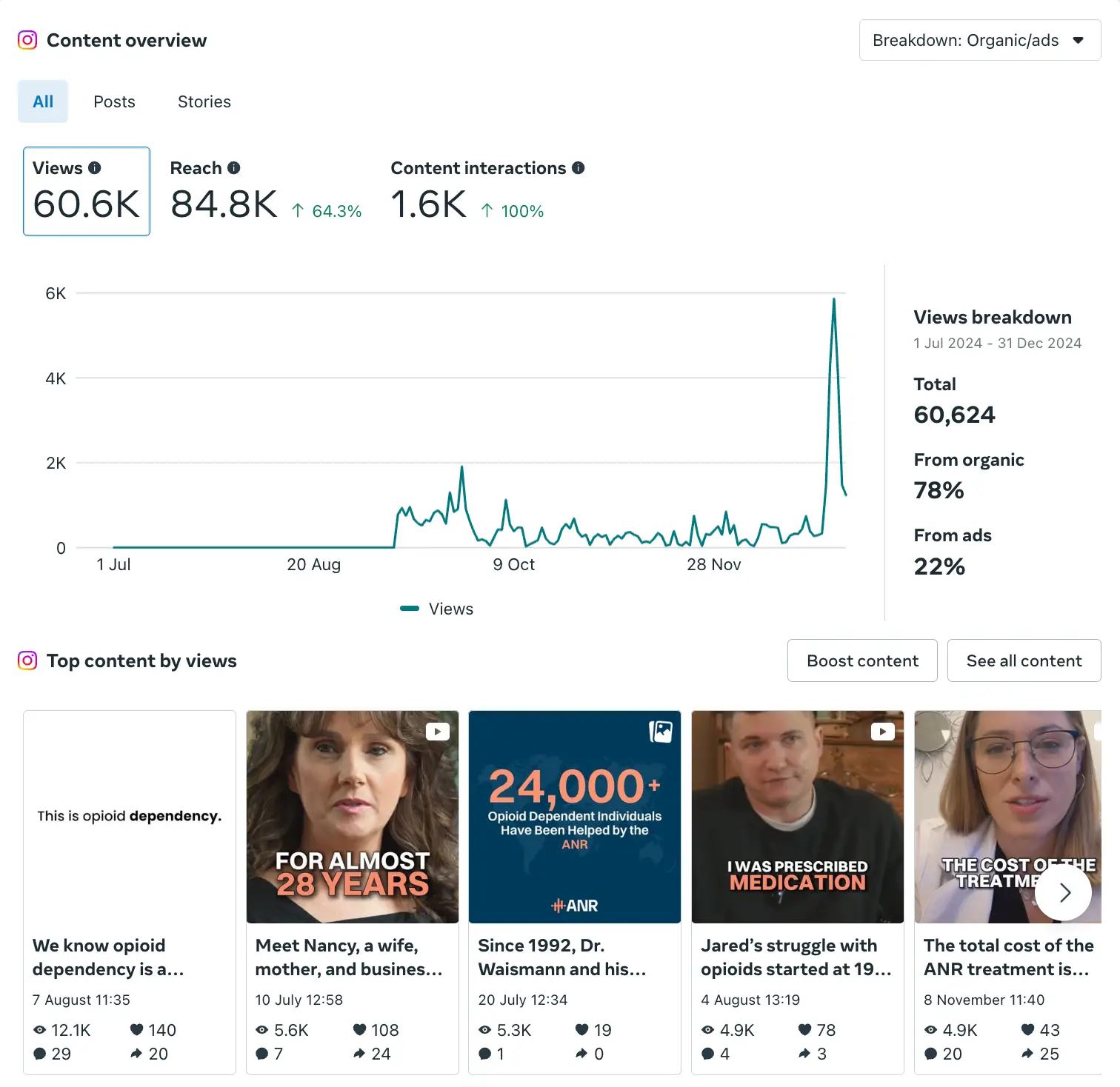Click the Boost content button

point(862,660)
